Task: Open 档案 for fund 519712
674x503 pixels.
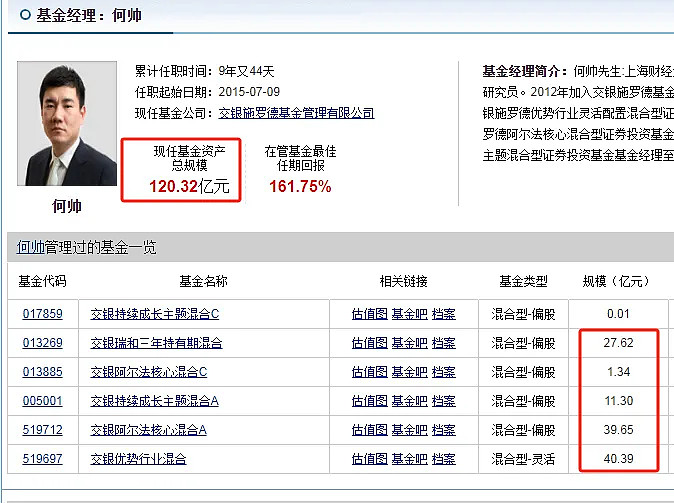Action: (444, 429)
